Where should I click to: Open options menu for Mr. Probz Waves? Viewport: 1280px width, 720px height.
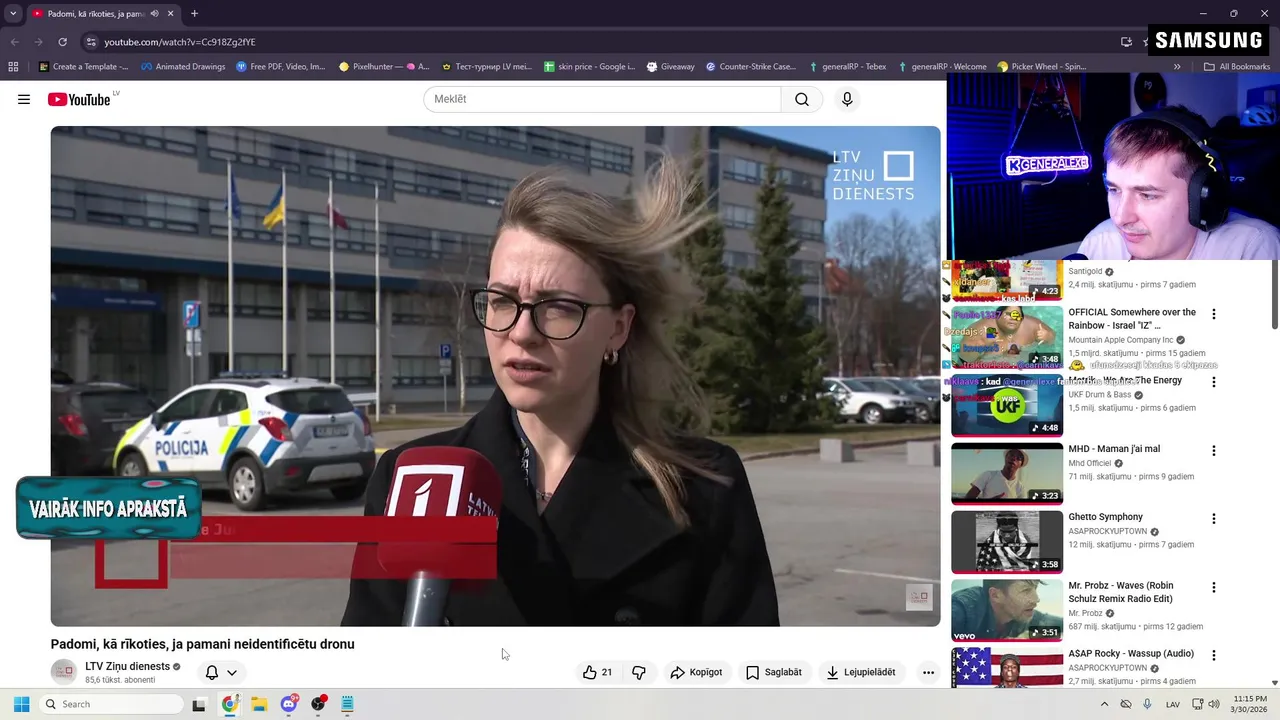(1214, 587)
